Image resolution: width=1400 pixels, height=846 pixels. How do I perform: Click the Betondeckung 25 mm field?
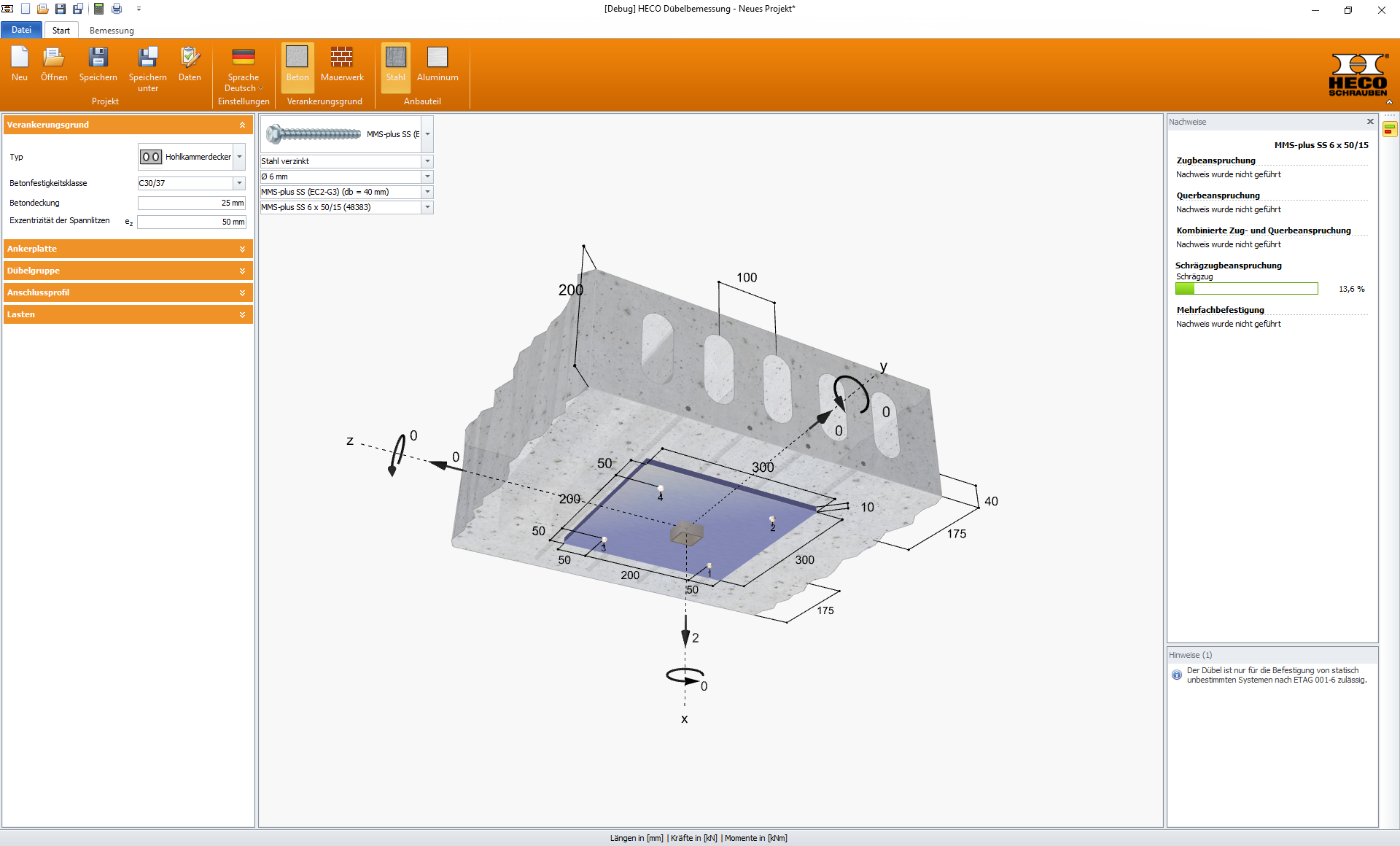click(192, 203)
